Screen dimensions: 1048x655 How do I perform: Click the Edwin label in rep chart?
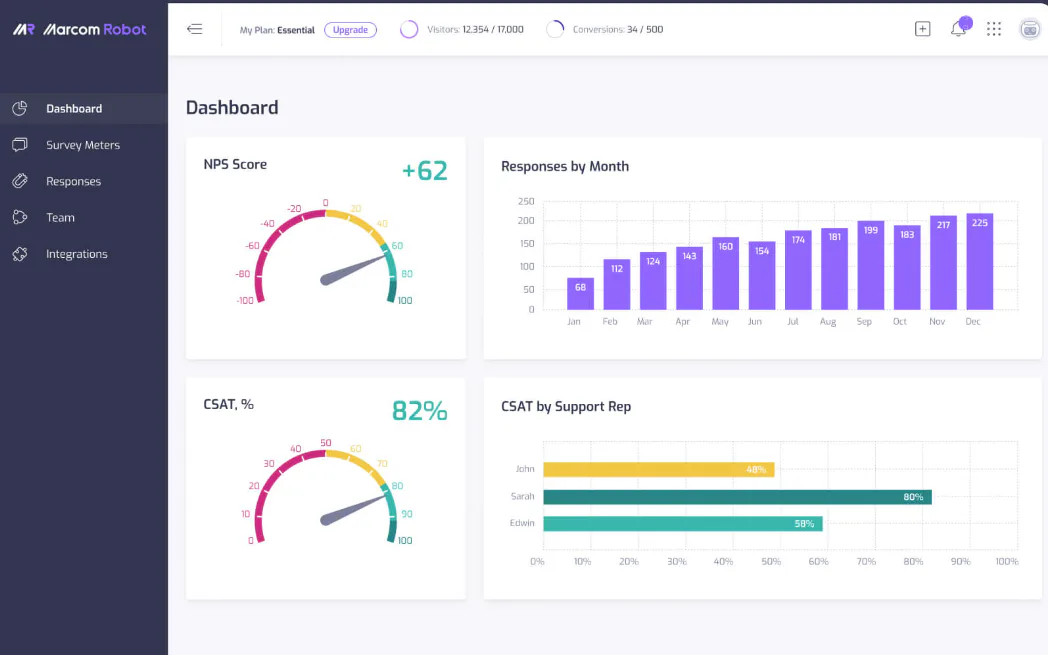tap(522, 523)
